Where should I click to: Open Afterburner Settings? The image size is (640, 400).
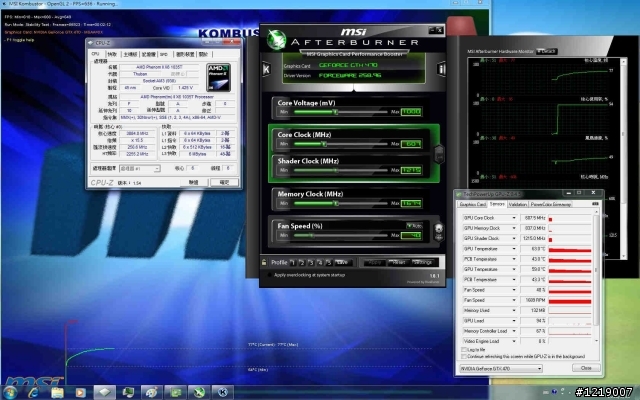coord(423,262)
